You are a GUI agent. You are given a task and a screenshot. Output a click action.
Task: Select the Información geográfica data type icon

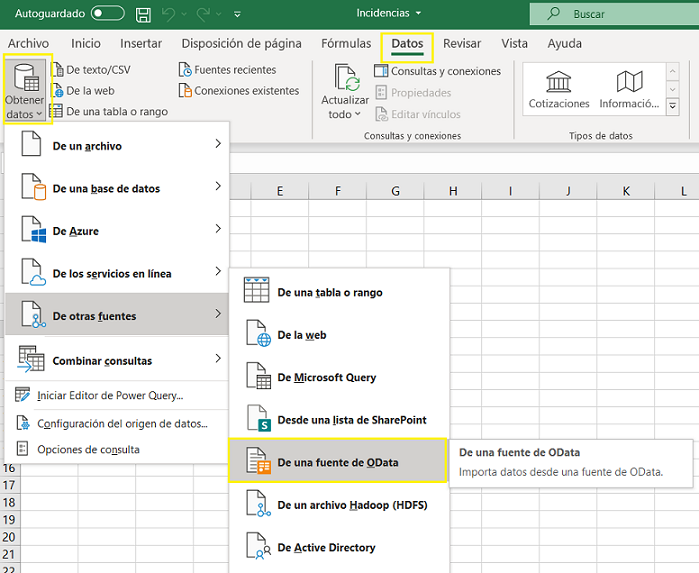tap(628, 82)
